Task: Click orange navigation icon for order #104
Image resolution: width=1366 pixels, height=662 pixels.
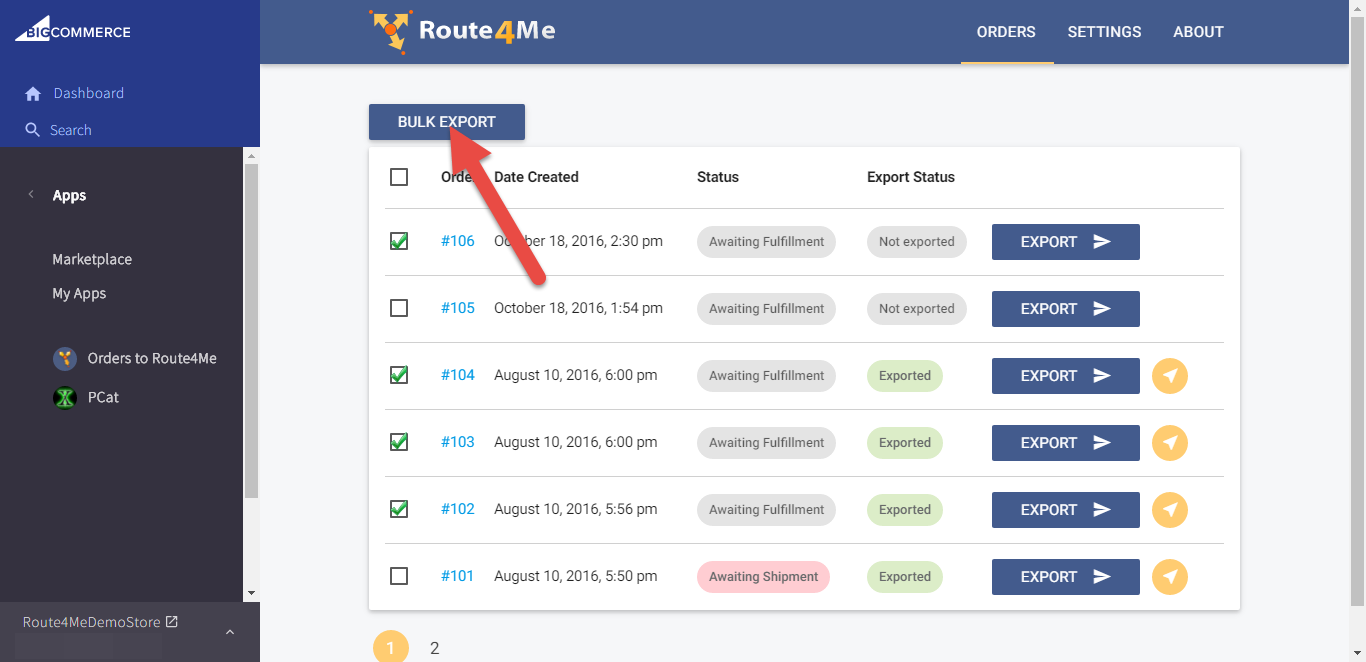Action: point(1170,376)
